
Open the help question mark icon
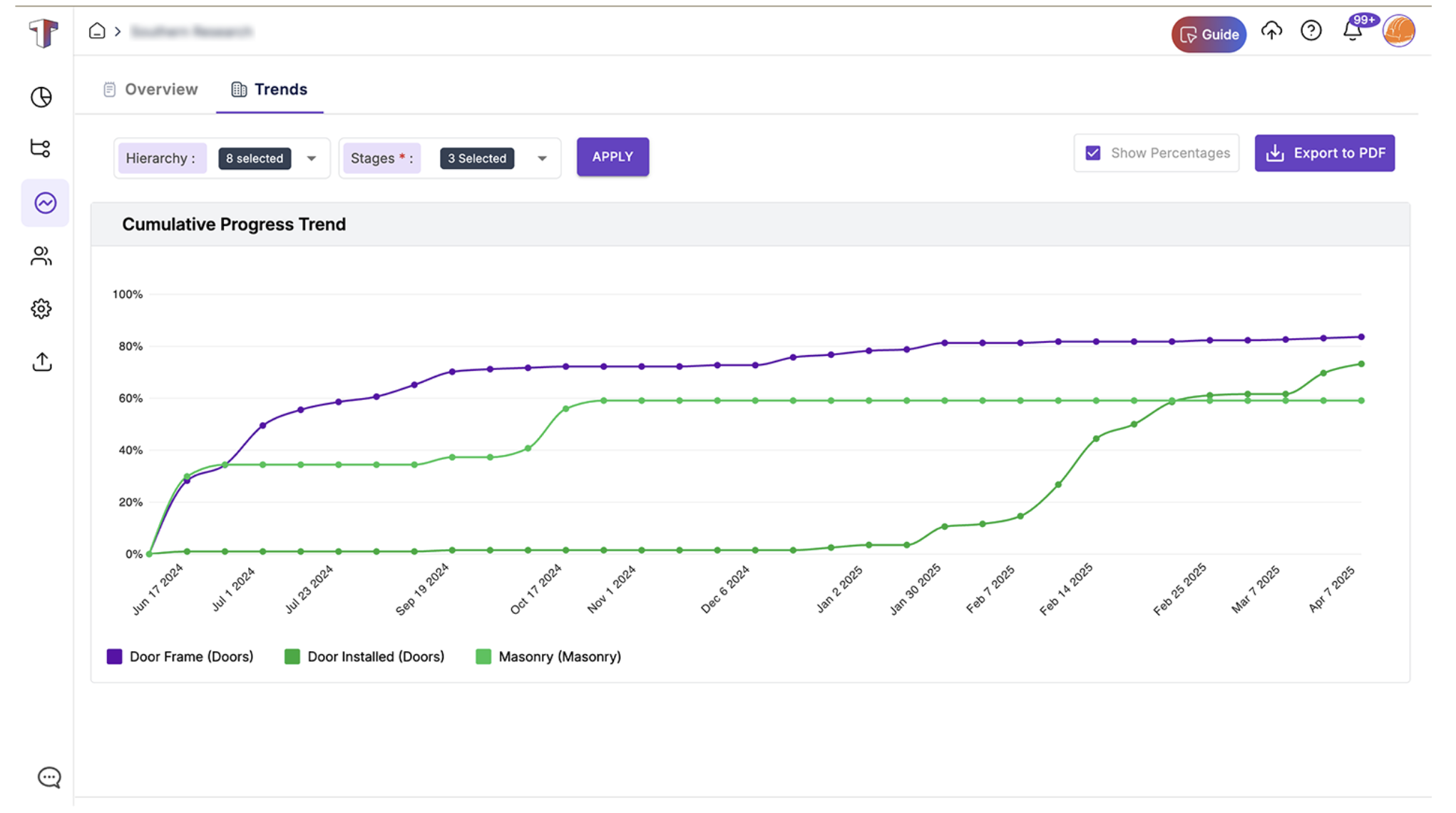(1311, 31)
